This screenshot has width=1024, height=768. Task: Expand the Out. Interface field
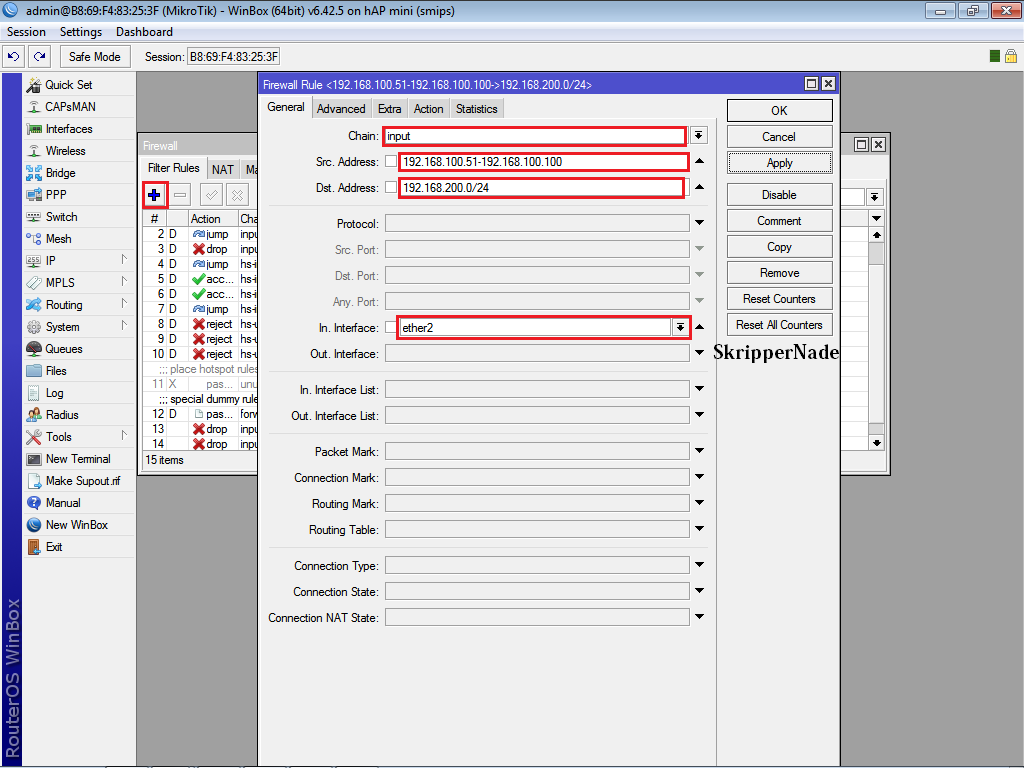[x=699, y=353]
